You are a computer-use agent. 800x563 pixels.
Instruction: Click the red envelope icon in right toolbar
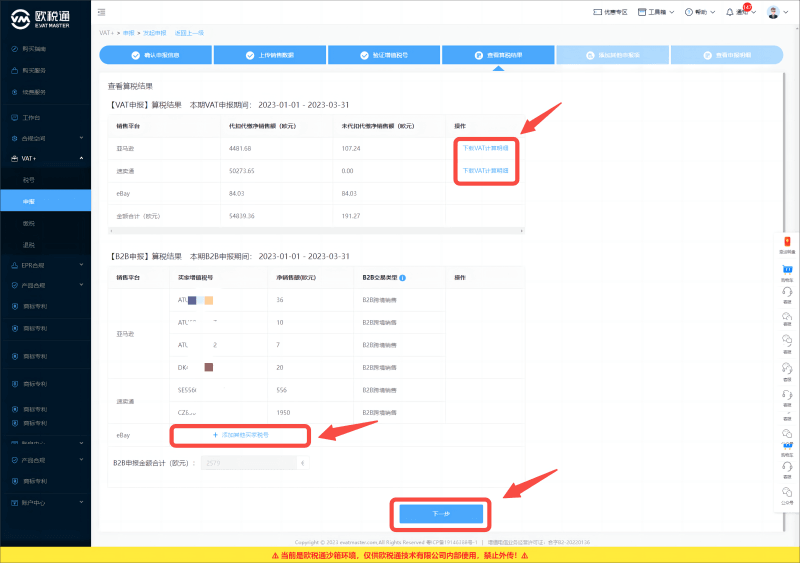click(x=787, y=241)
